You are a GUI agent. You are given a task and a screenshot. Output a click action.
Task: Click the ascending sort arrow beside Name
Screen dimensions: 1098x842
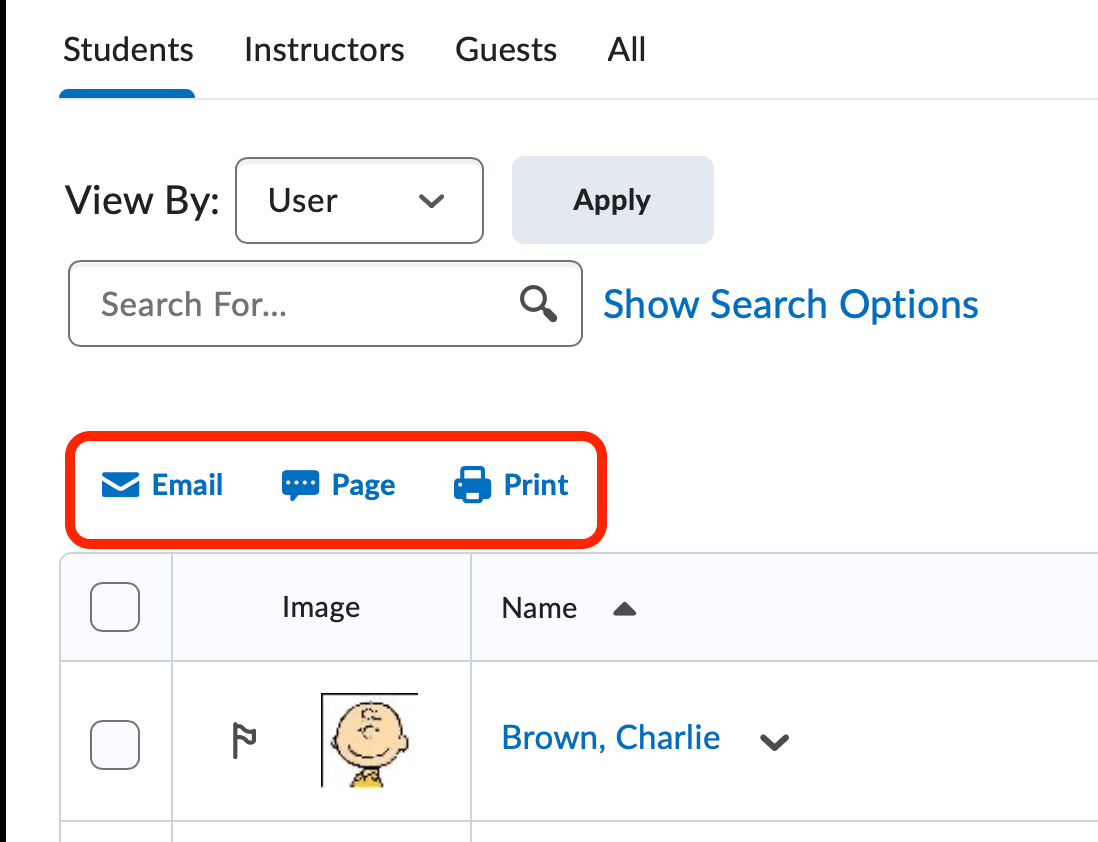tap(624, 609)
